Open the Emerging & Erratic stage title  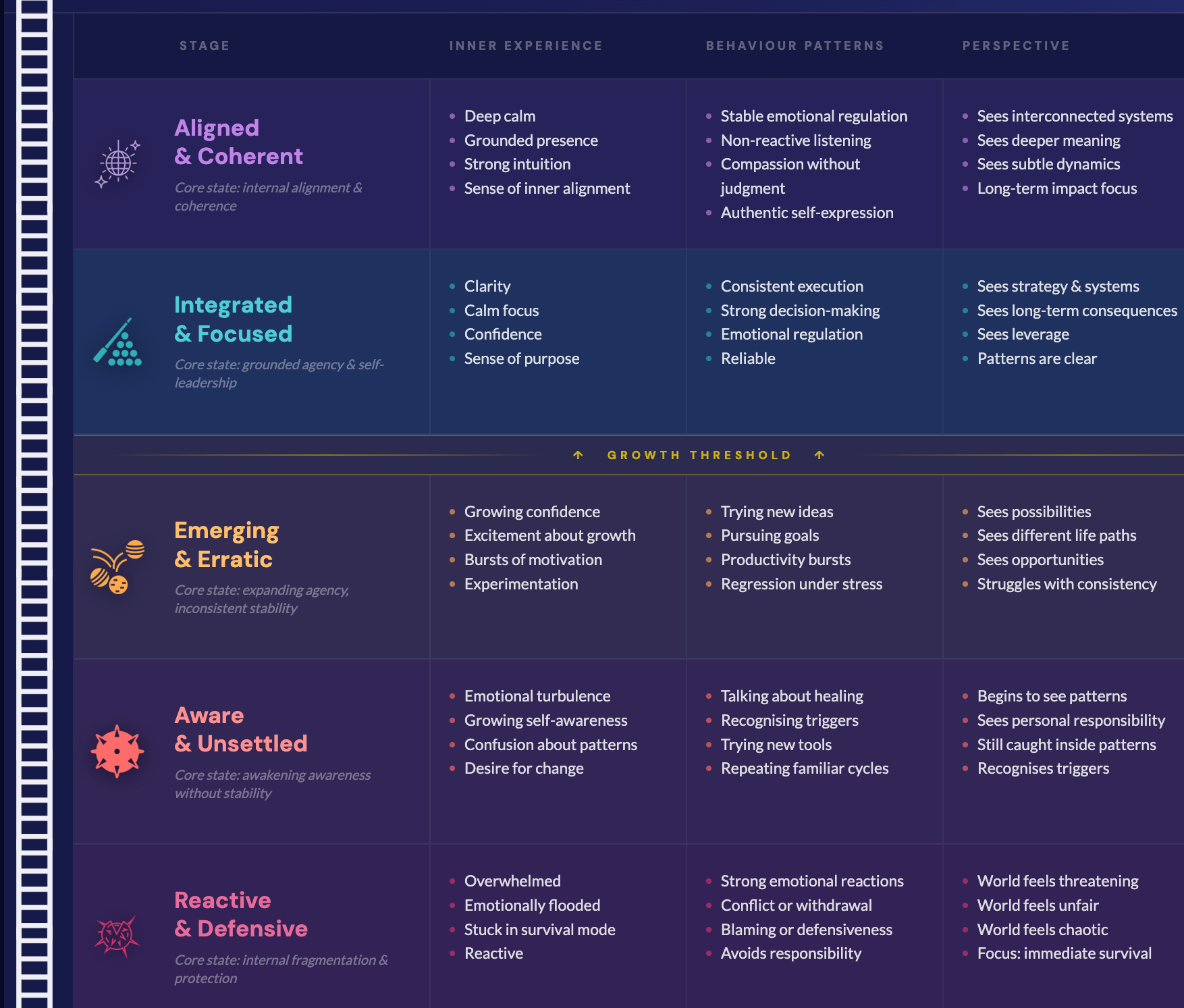226,545
